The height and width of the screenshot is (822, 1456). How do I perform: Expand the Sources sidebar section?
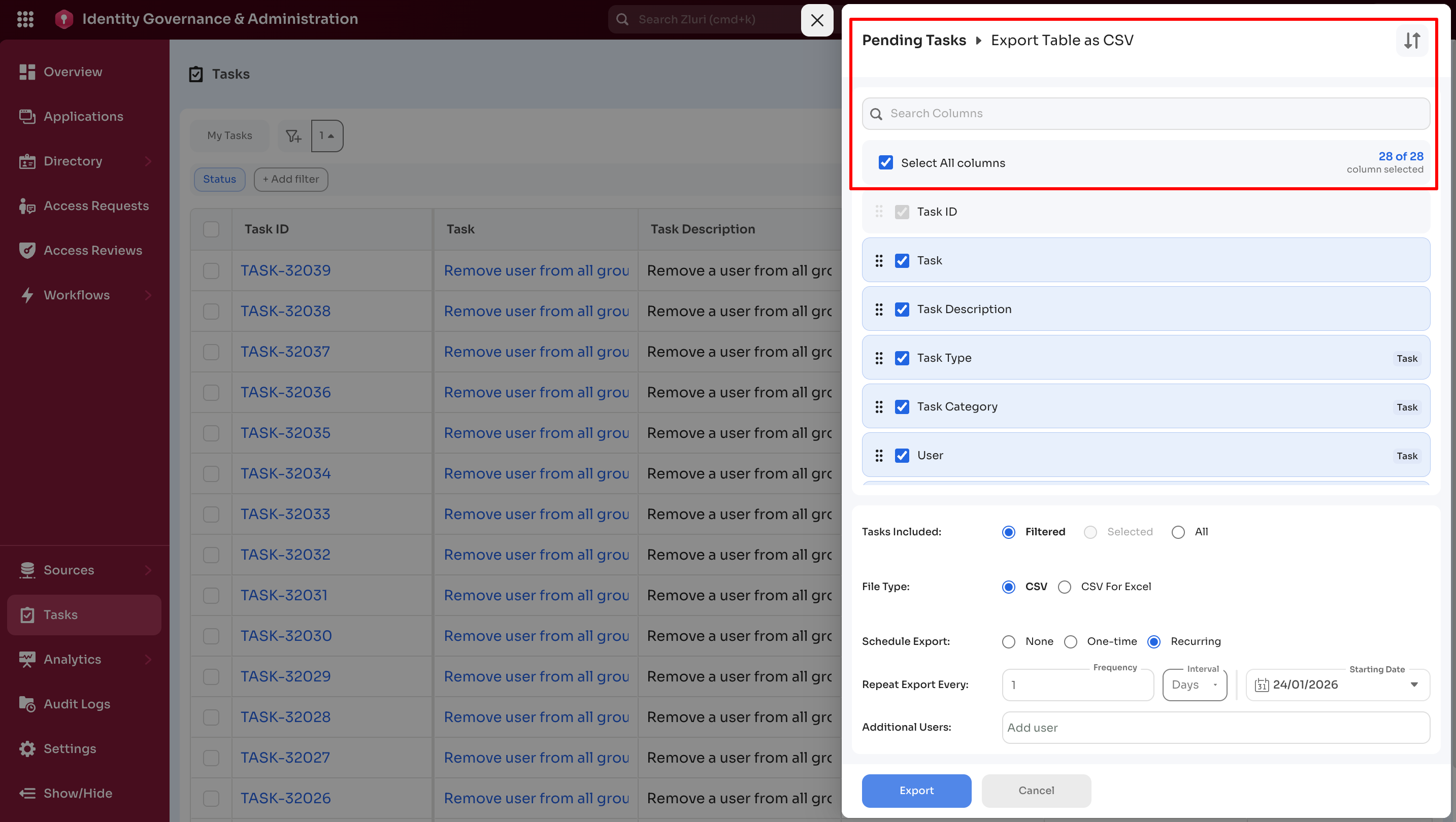(69, 570)
